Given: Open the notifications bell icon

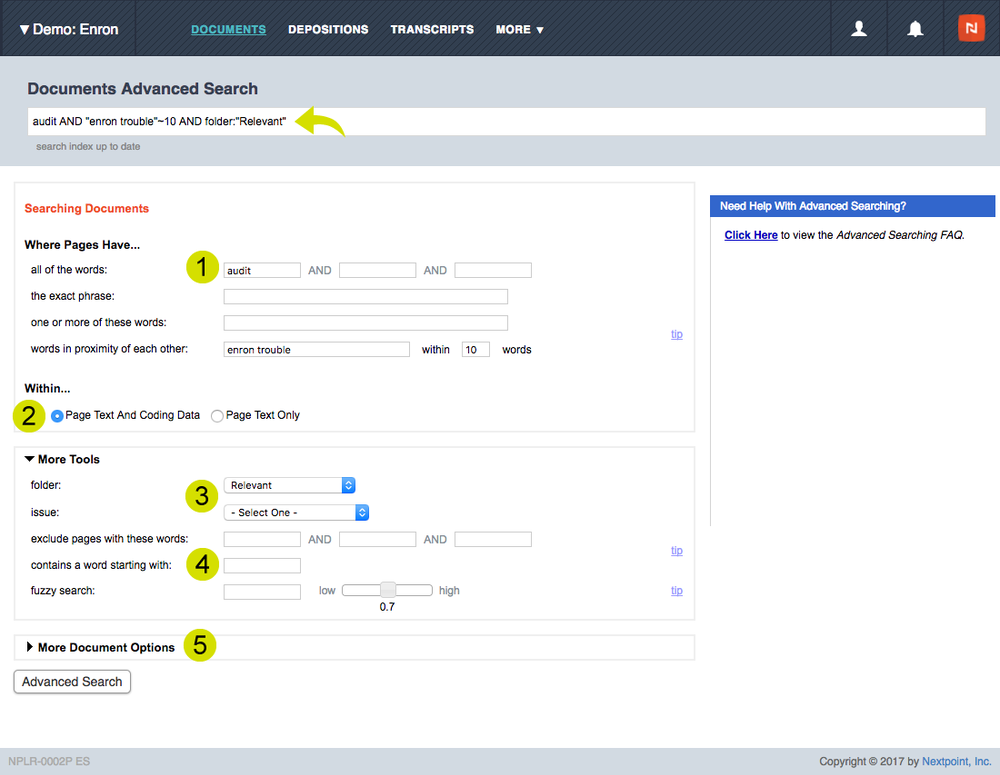Looking at the screenshot, I should tap(915, 29).
